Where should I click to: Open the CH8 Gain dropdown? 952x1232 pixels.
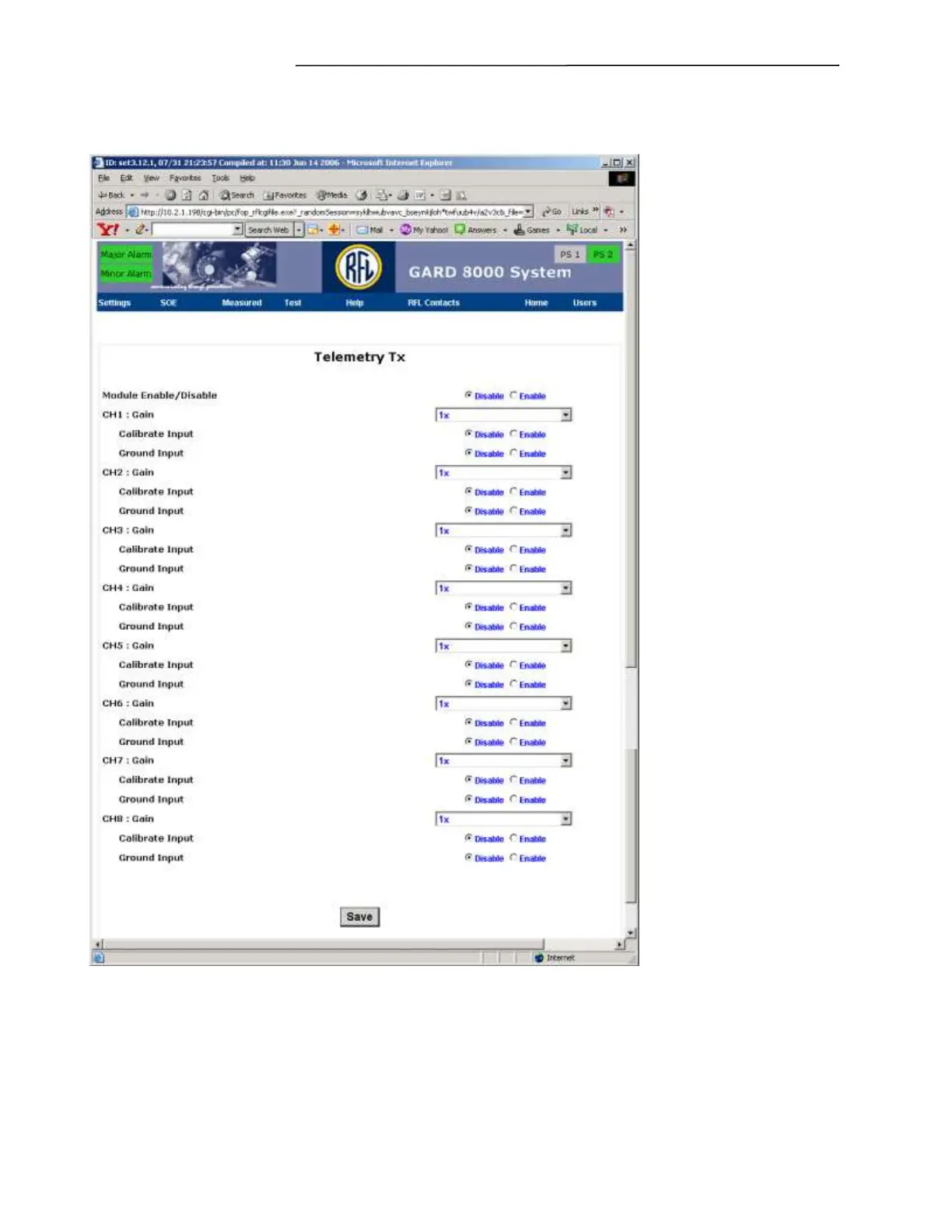(503, 819)
